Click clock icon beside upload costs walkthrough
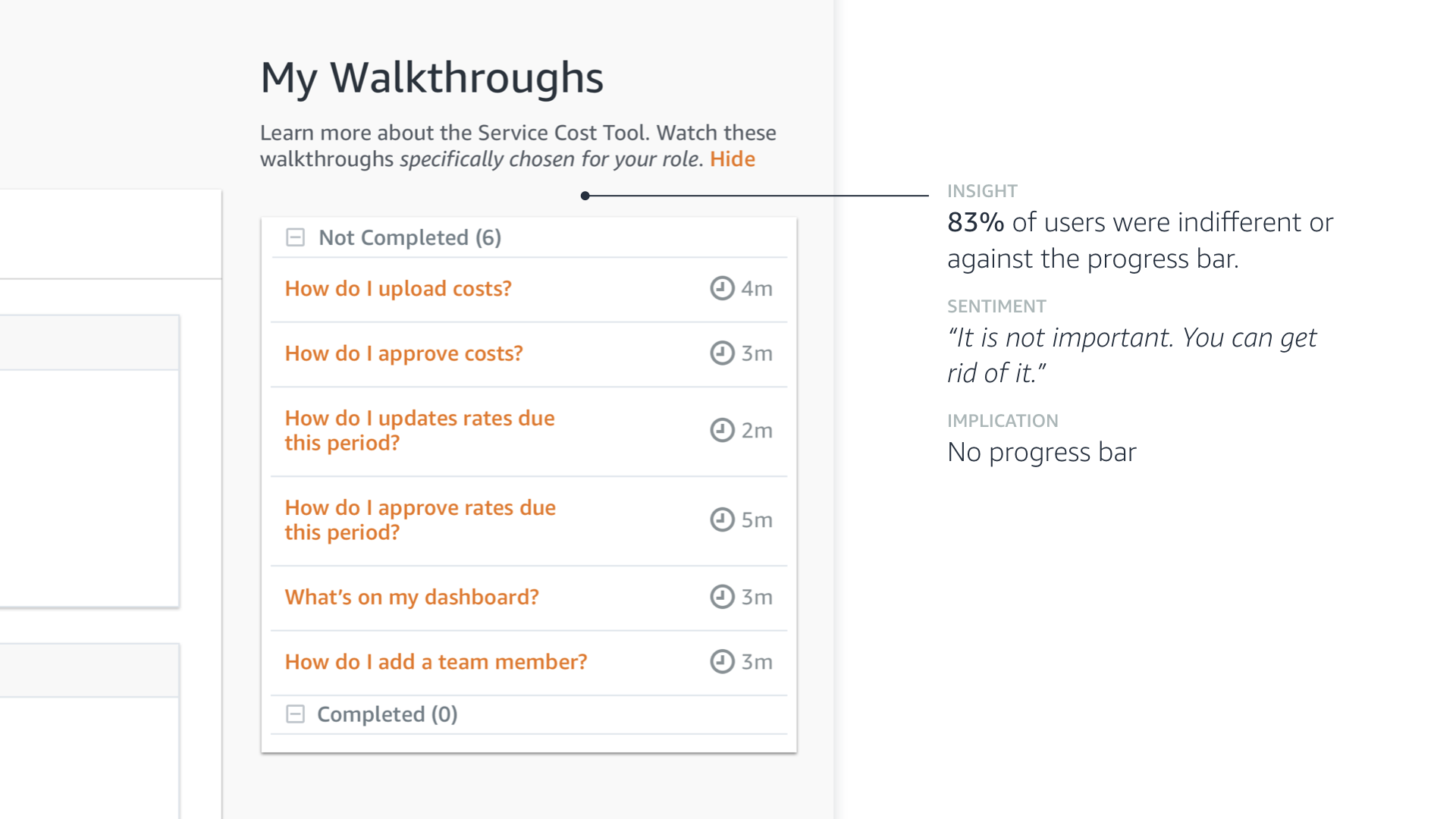Viewport: 1456px width, 819px height. tap(722, 288)
